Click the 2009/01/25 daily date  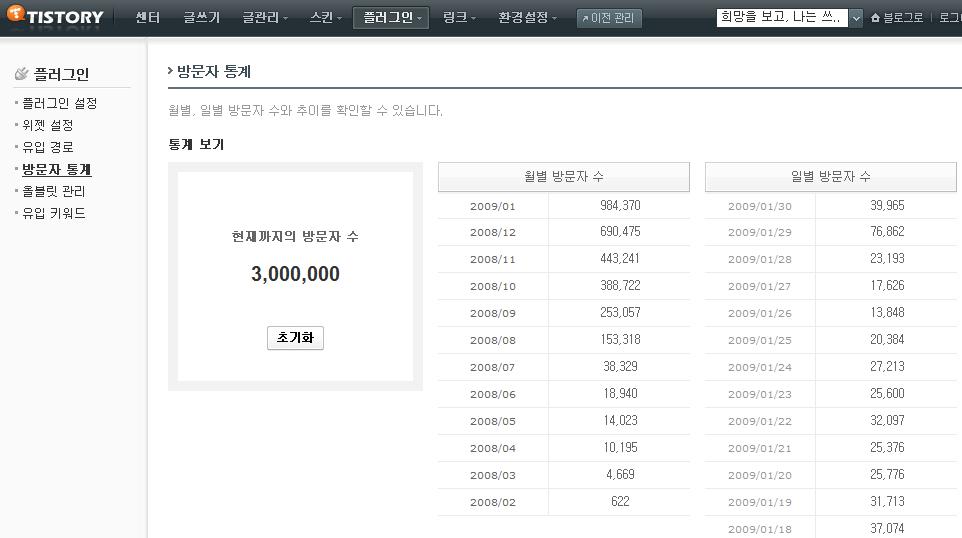pyautogui.click(x=760, y=340)
